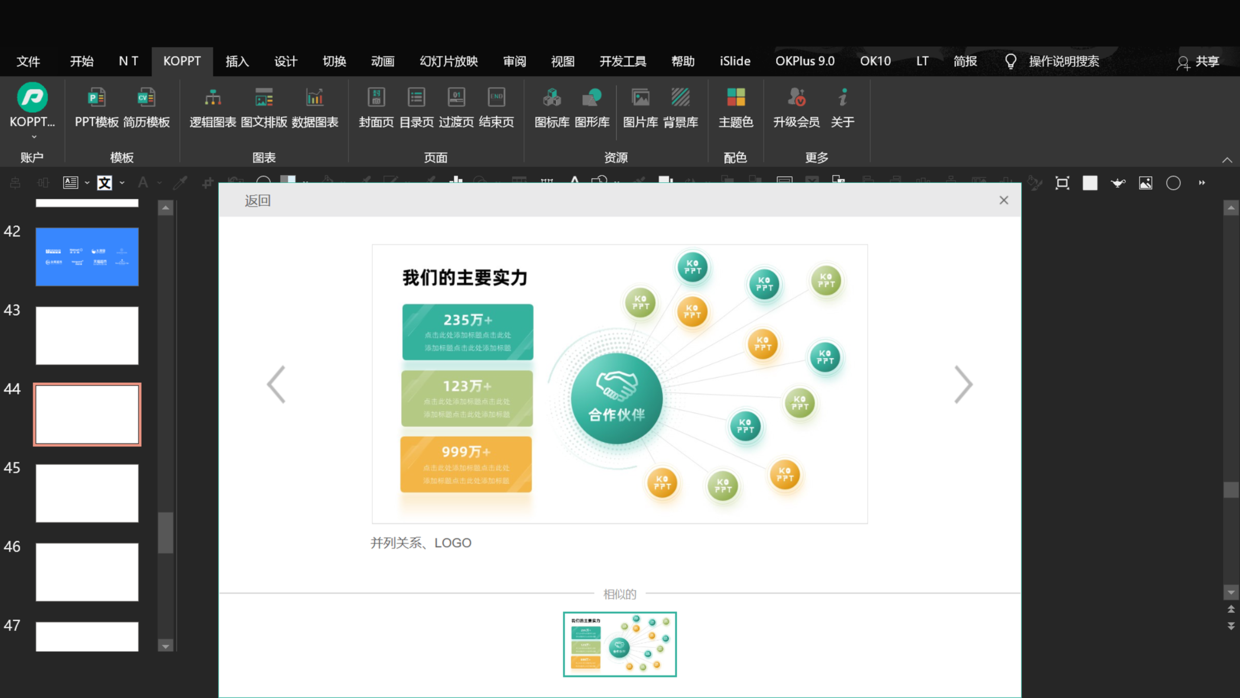Viewport: 1240px width, 698px height.
Task: Click the slide panel scrollbar thumb
Action: point(166,533)
